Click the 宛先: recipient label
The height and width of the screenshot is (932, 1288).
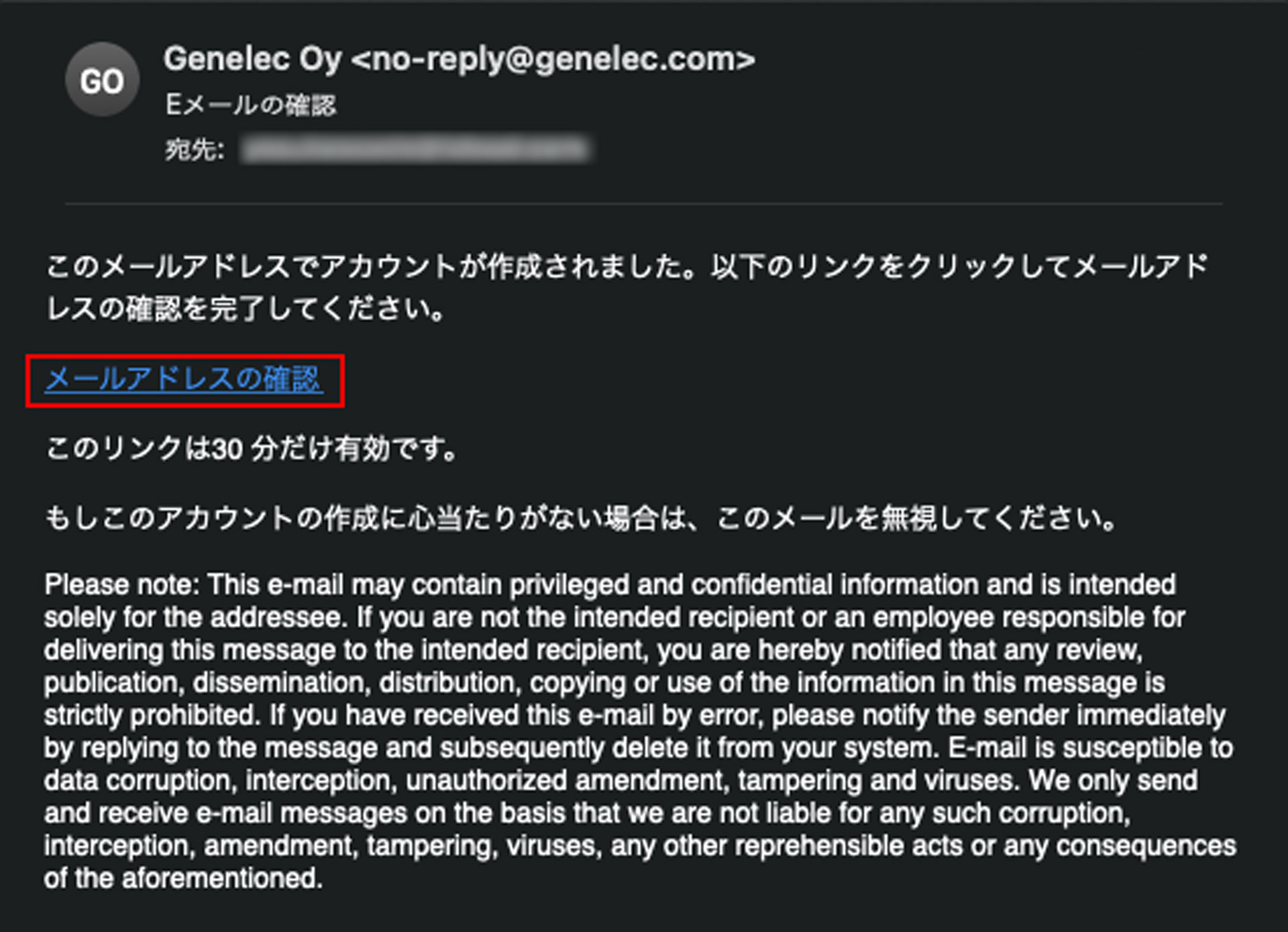(194, 149)
